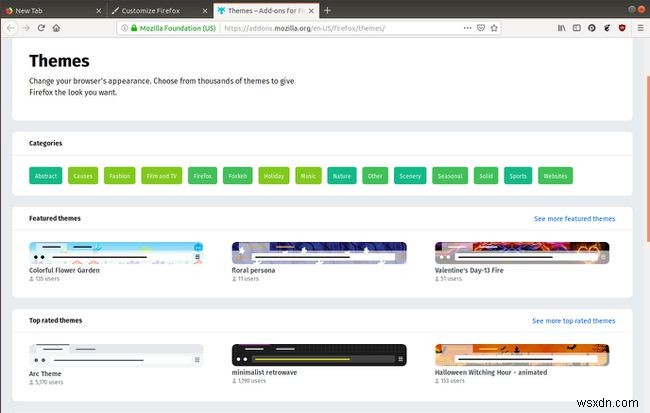Open Valentine's Day-13 Fire preview image
The image size is (650, 413).
pyautogui.click(x=522, y=253)
